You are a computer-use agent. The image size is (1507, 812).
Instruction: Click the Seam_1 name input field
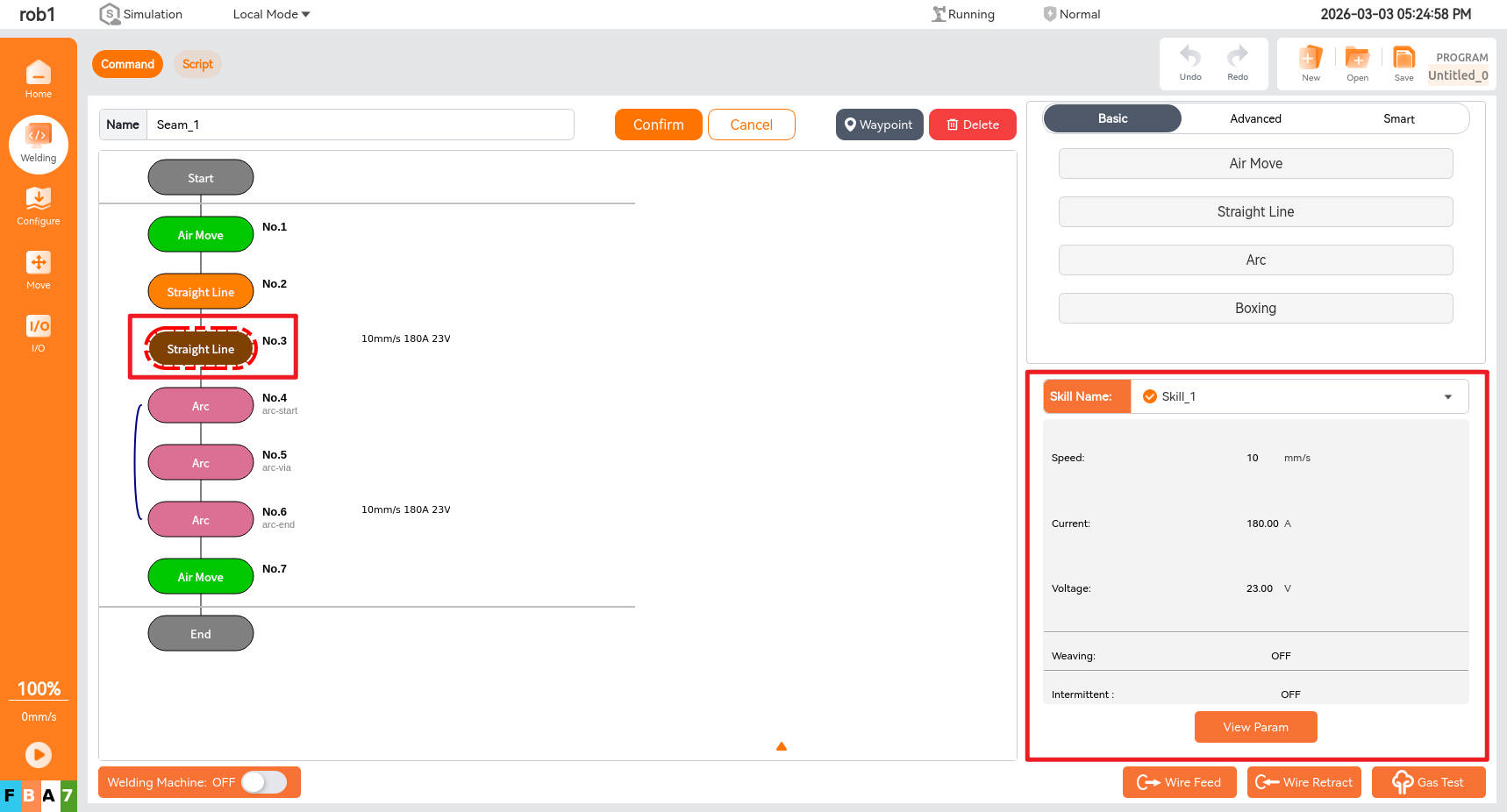click(x=360, y=125)
